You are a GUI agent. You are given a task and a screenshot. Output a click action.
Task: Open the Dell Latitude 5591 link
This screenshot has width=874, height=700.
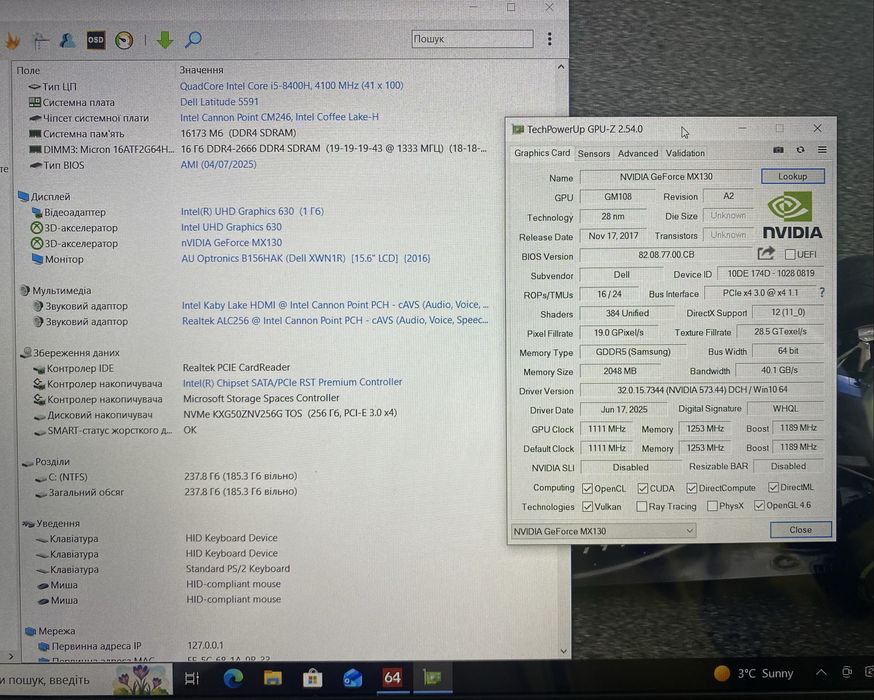pos(219,101)
